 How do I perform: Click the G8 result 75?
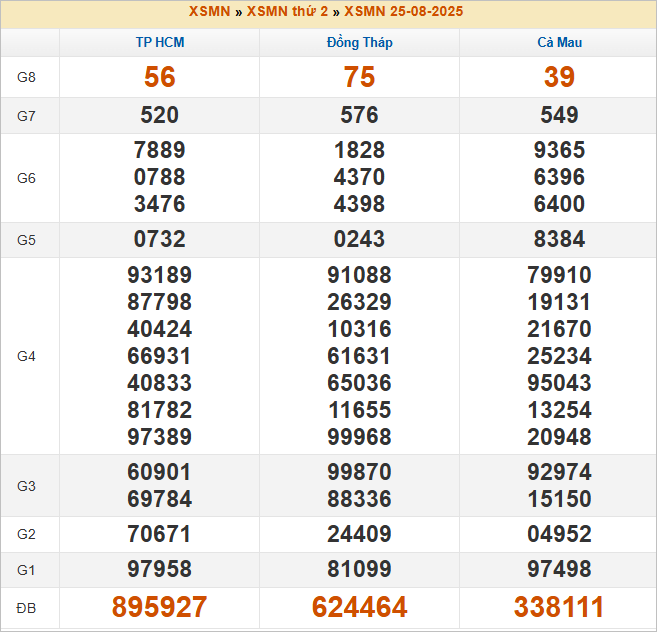coord(360,77)
